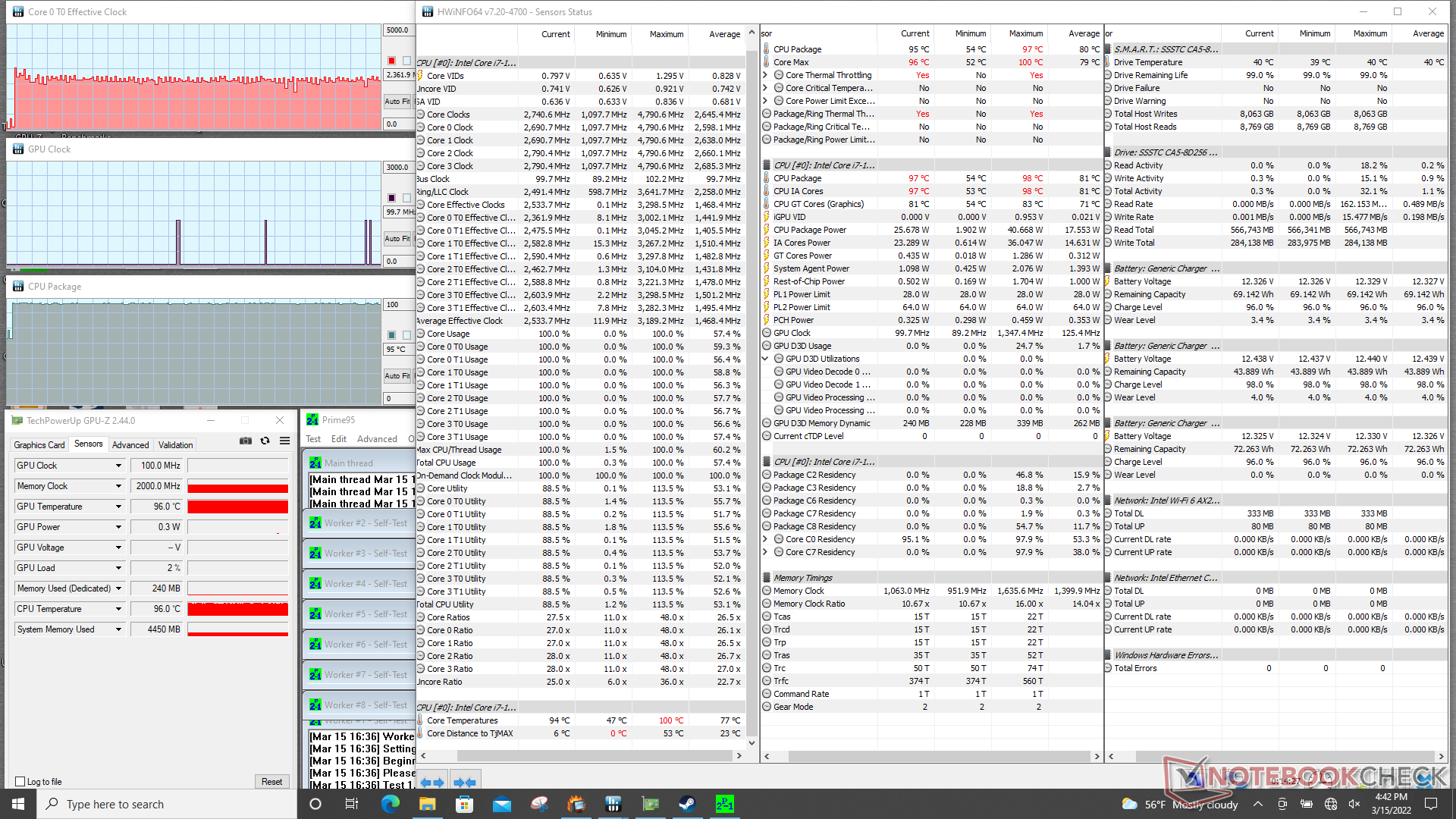Open the CPU Temperature sensor dropdown
The height and width of the screenshot is (819, 1456).
(x=118, y=609)
